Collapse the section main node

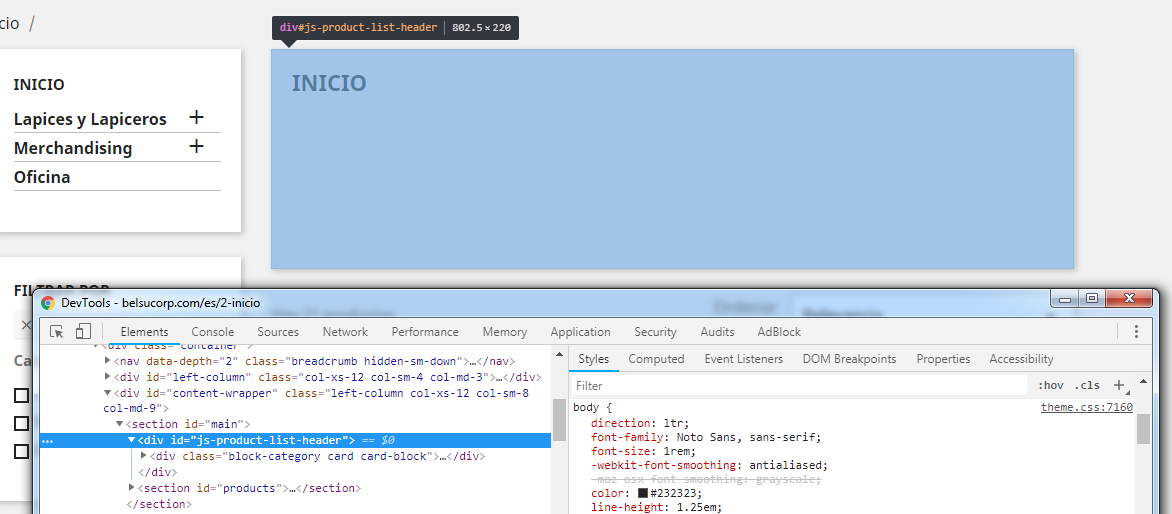[120, 424]
